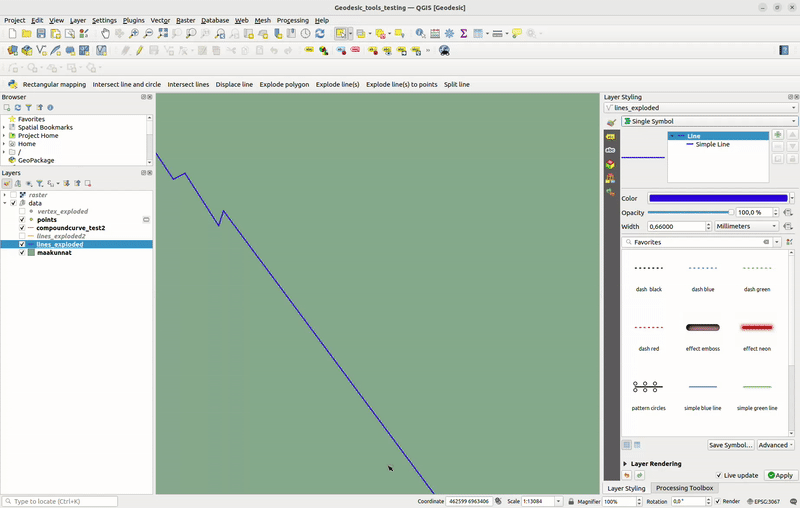Viewport: 800px width, 508px height.
Task: Expand the Layer Rendering section
Action: coord(625,464)
